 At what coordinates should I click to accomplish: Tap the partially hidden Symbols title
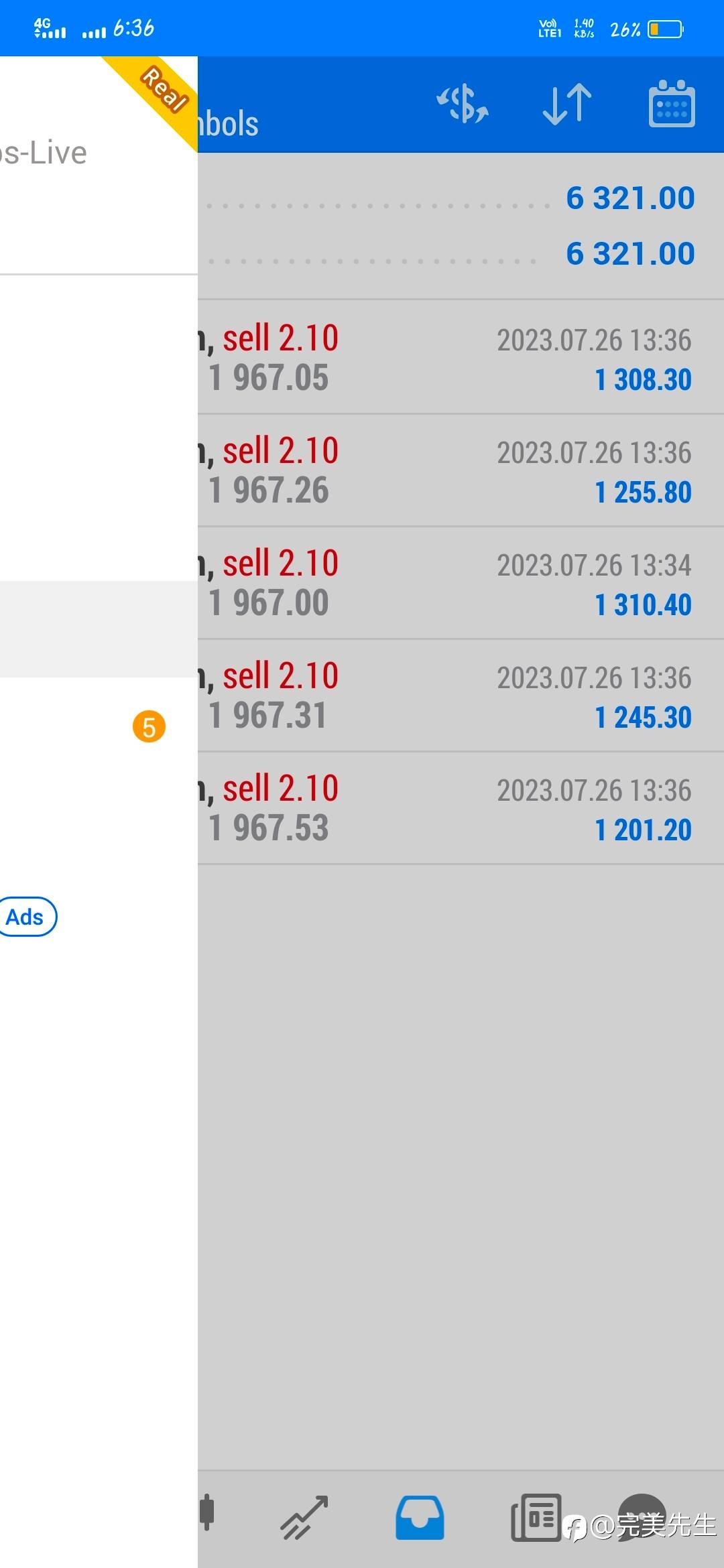point(229,124)
